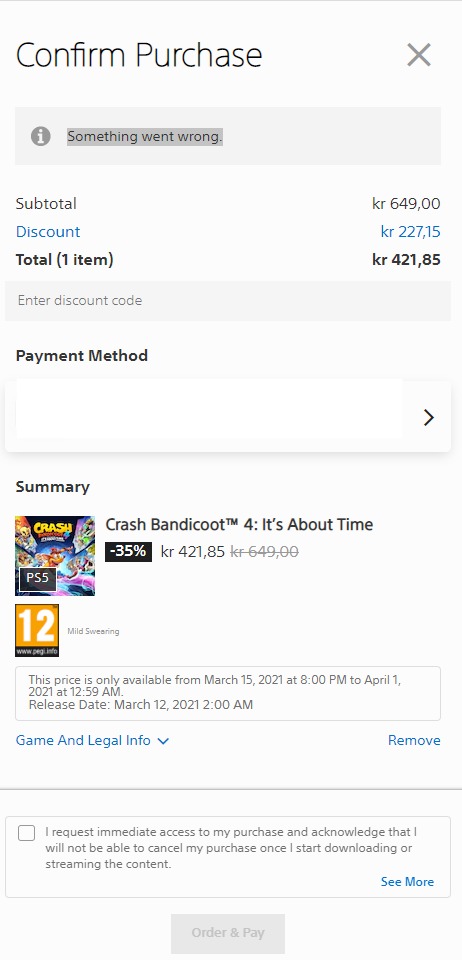The image size is (462, 960).
Task: Open payment method via right chevron
Action: click(x=429, y=418)
